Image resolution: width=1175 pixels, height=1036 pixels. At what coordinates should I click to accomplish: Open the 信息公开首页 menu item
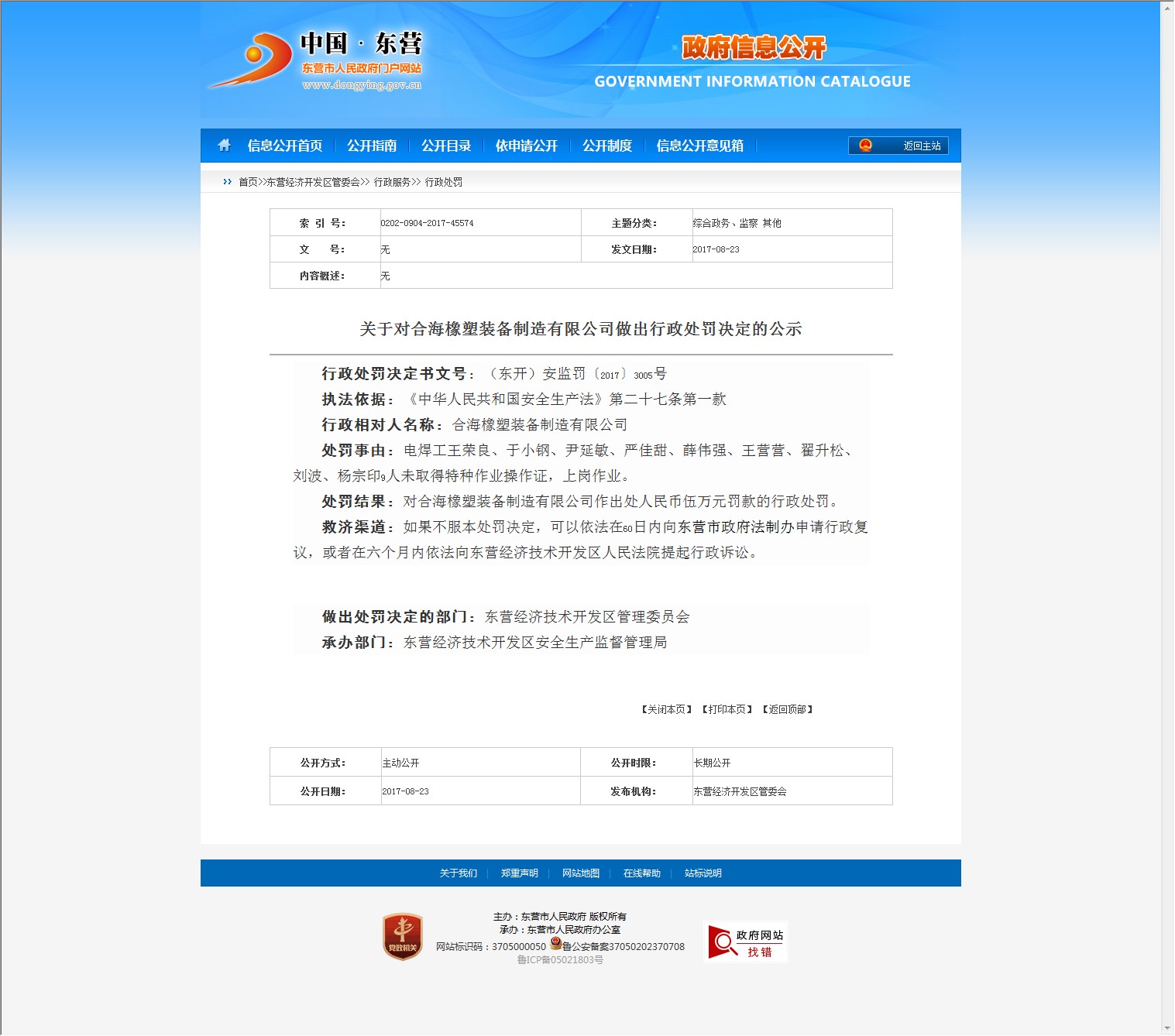284,146
